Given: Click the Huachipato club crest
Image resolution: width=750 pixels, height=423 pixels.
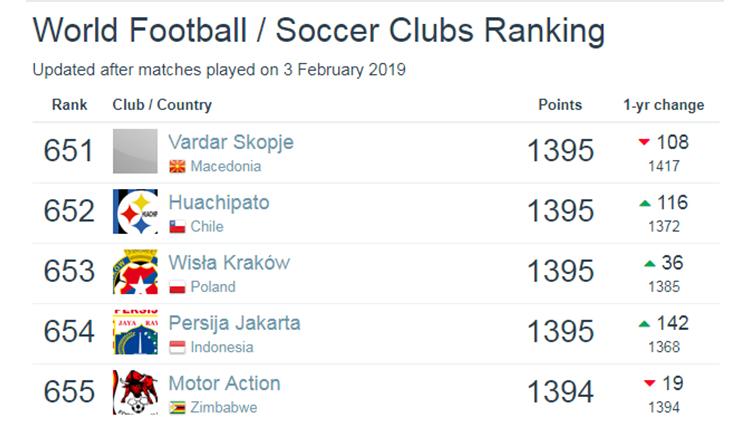Looking at the screenshot, I should [135, 211].
